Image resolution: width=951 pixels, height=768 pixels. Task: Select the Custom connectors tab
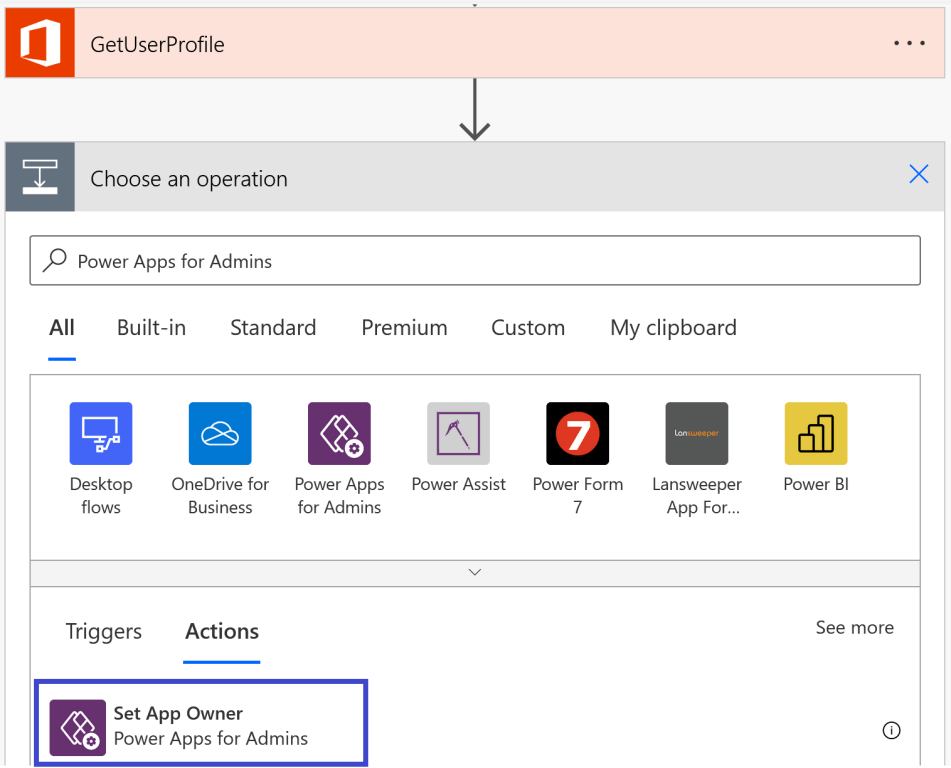[528, 327]
